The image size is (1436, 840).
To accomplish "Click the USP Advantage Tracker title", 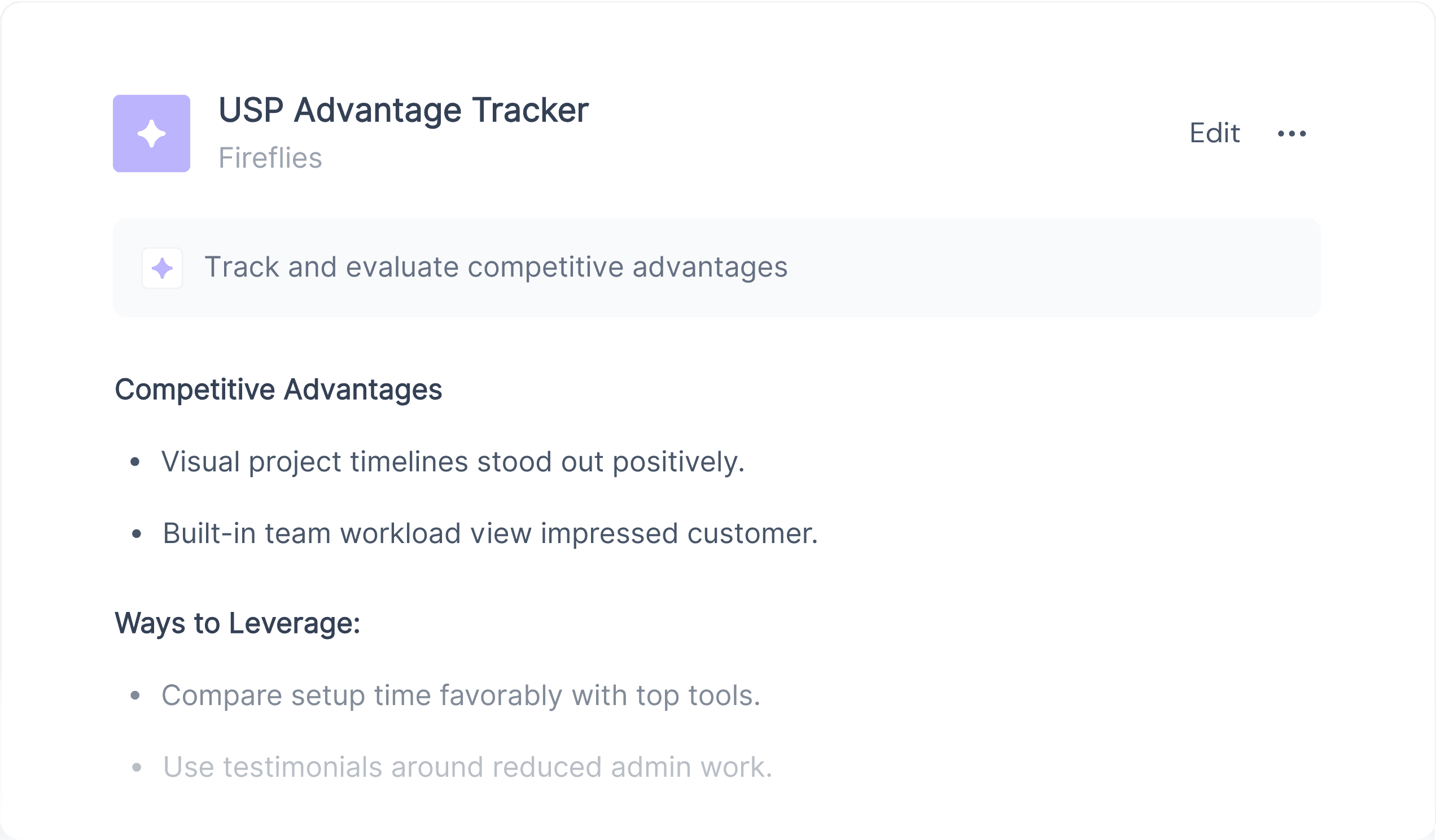I will (x=404, y=110).
